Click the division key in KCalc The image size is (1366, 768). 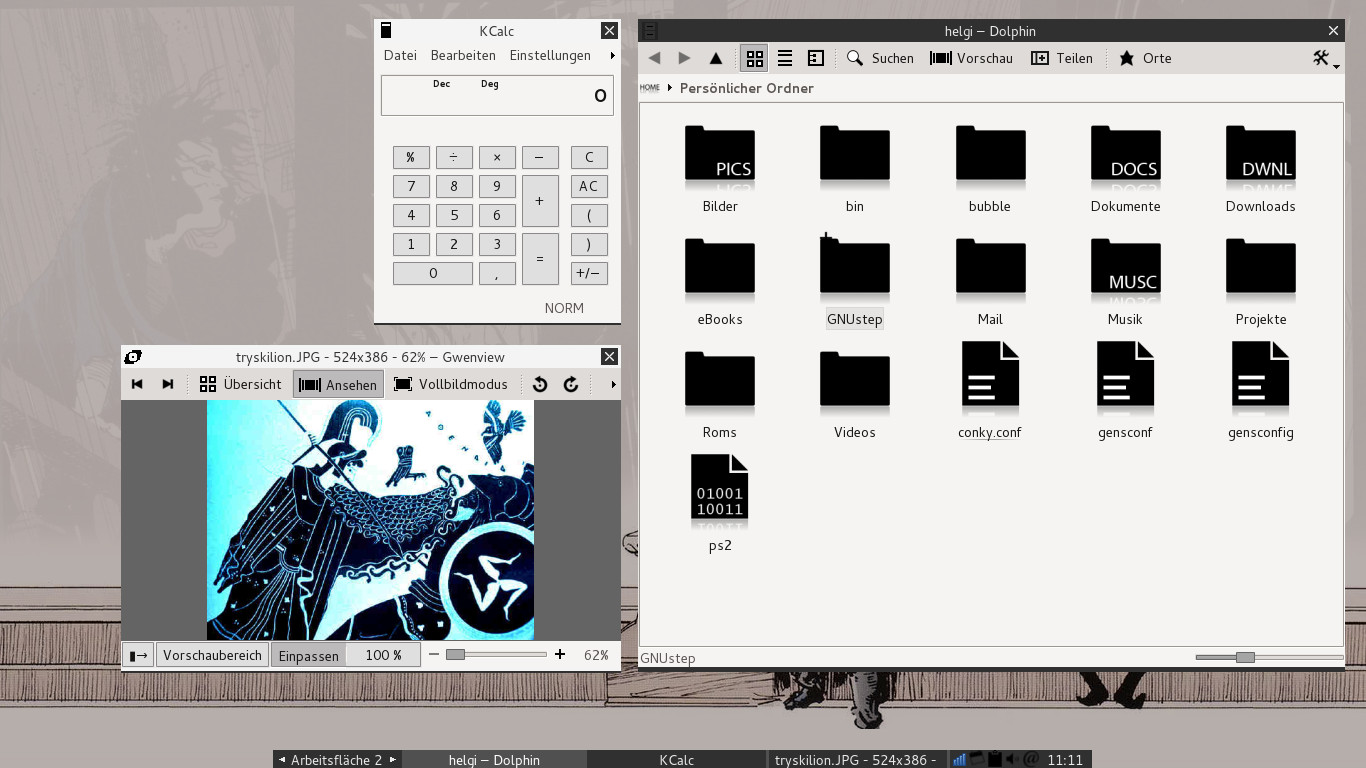(454, 157)
